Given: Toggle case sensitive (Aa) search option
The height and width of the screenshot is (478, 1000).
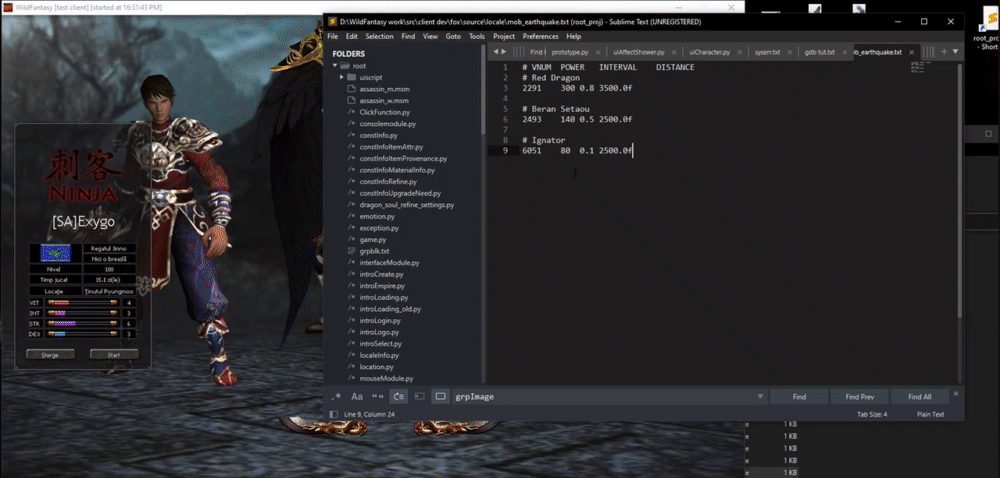Looking at the screenshot, I should (357, 396).
